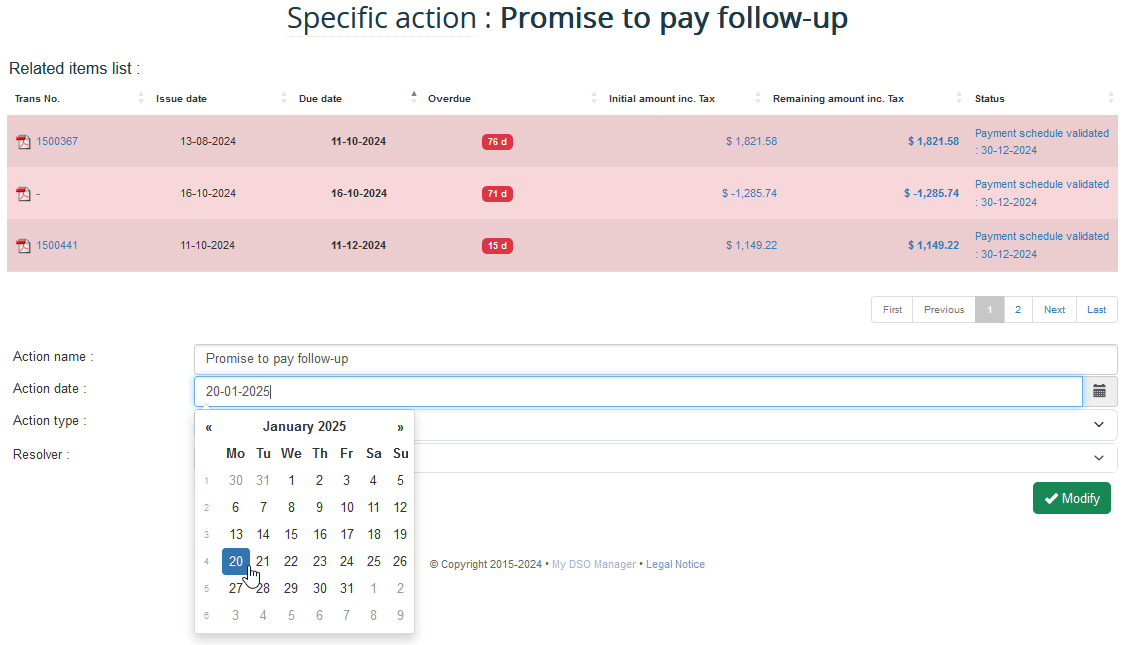Open PDF icon for invoice 1500441
The height and width of the screenshot is (645, 1126).
[23, 246]
